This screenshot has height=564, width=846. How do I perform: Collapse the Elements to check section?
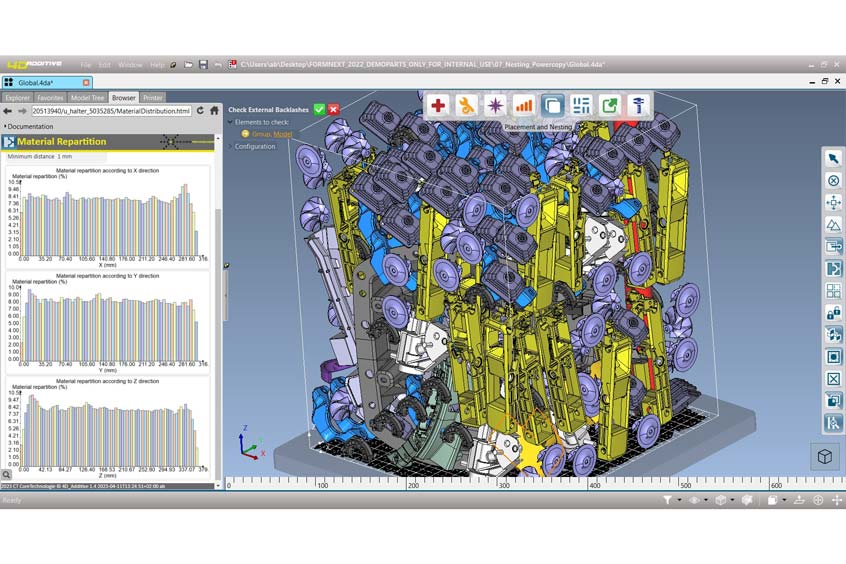pyautogui.click(x=229, y=122)
